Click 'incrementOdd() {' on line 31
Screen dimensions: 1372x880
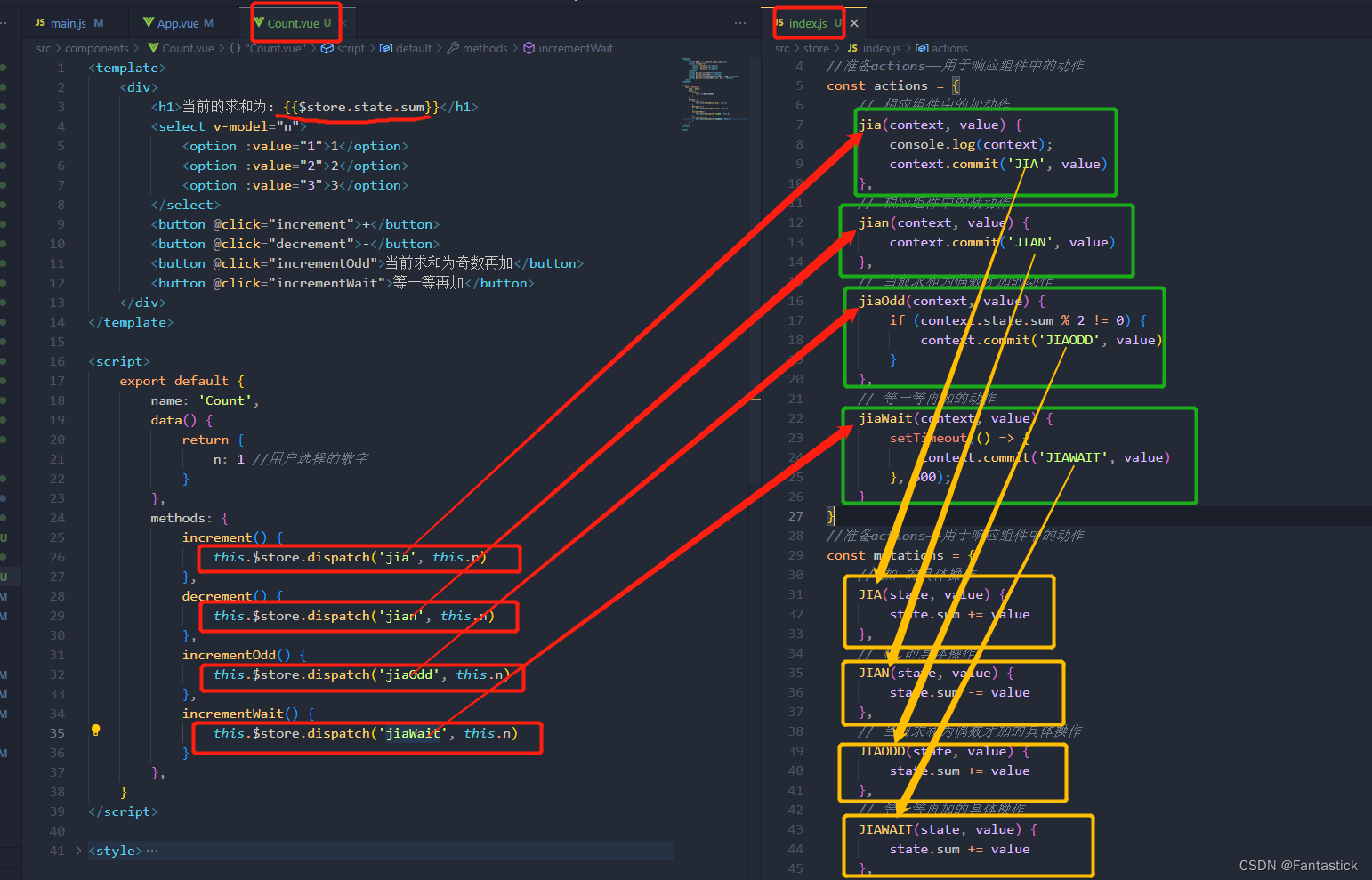pyautogui.click(x=244, y=655)
